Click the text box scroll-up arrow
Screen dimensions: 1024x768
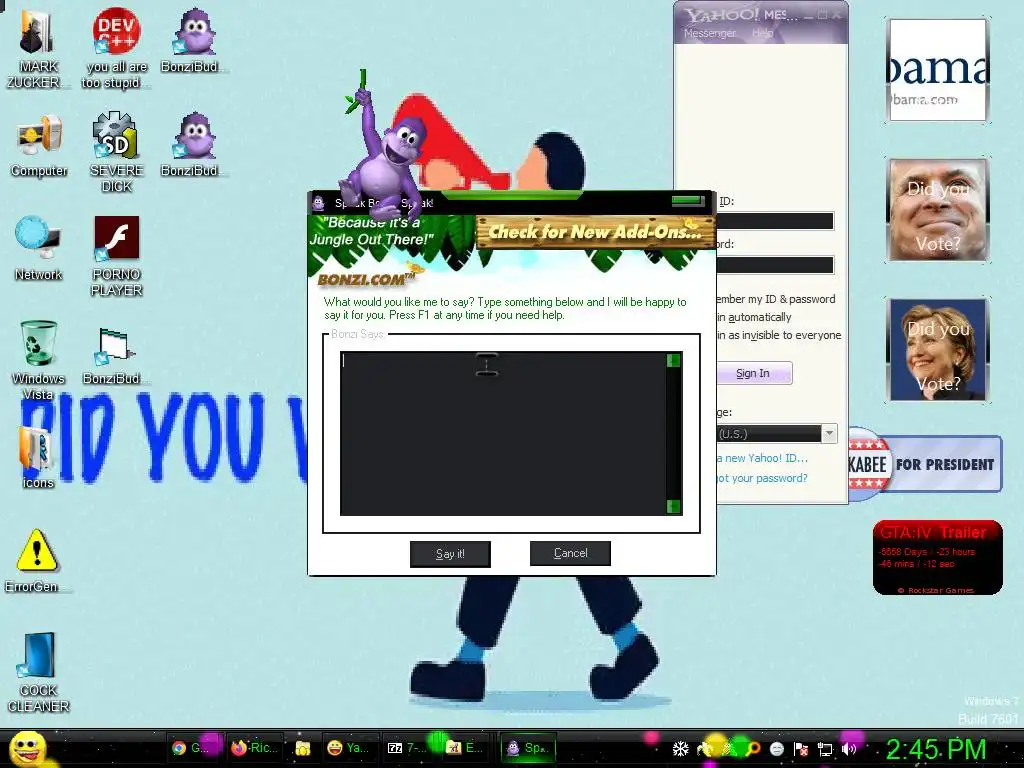(x=673, y=360)
